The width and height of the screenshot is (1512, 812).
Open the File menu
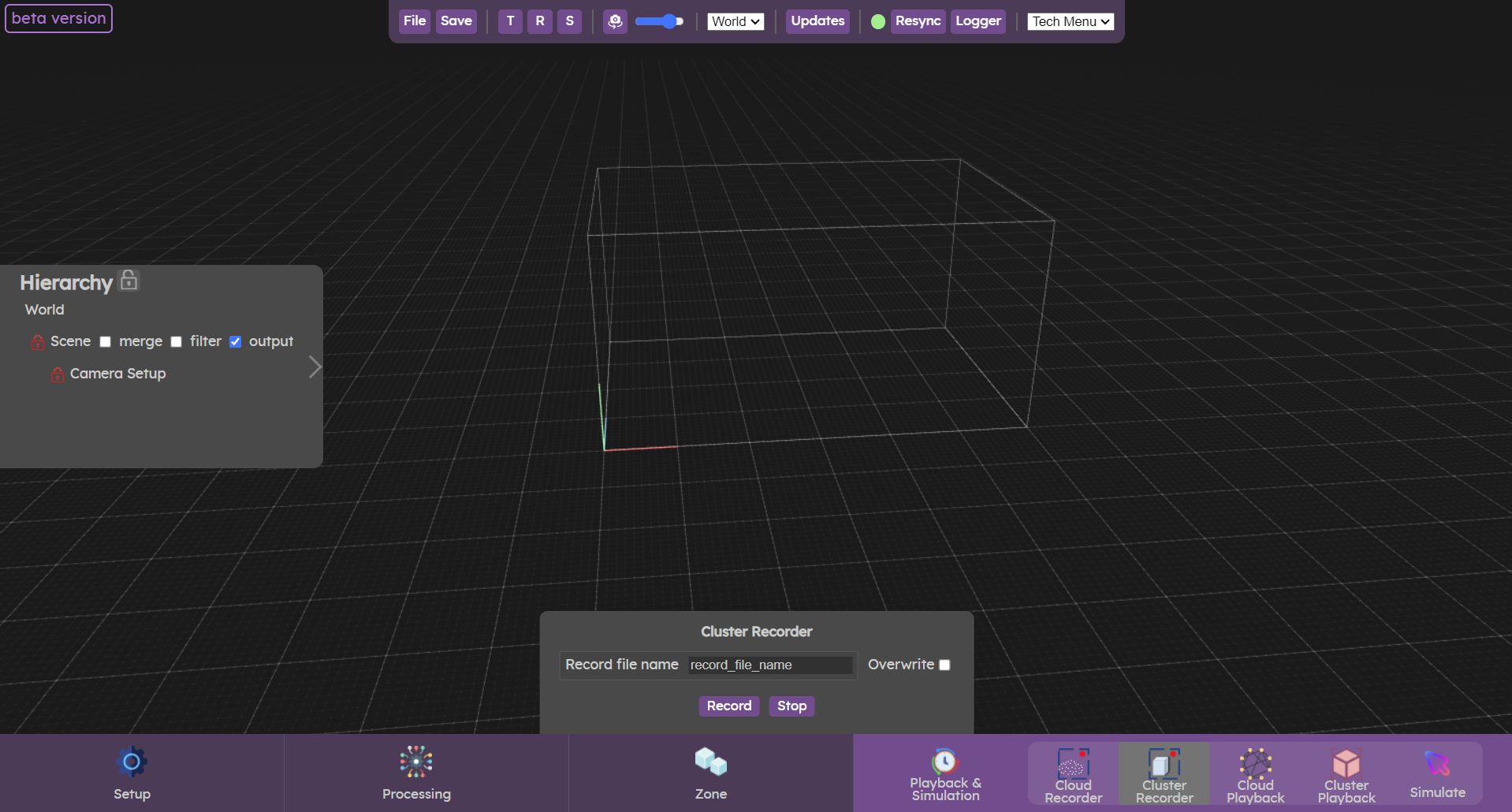point(415,21)
